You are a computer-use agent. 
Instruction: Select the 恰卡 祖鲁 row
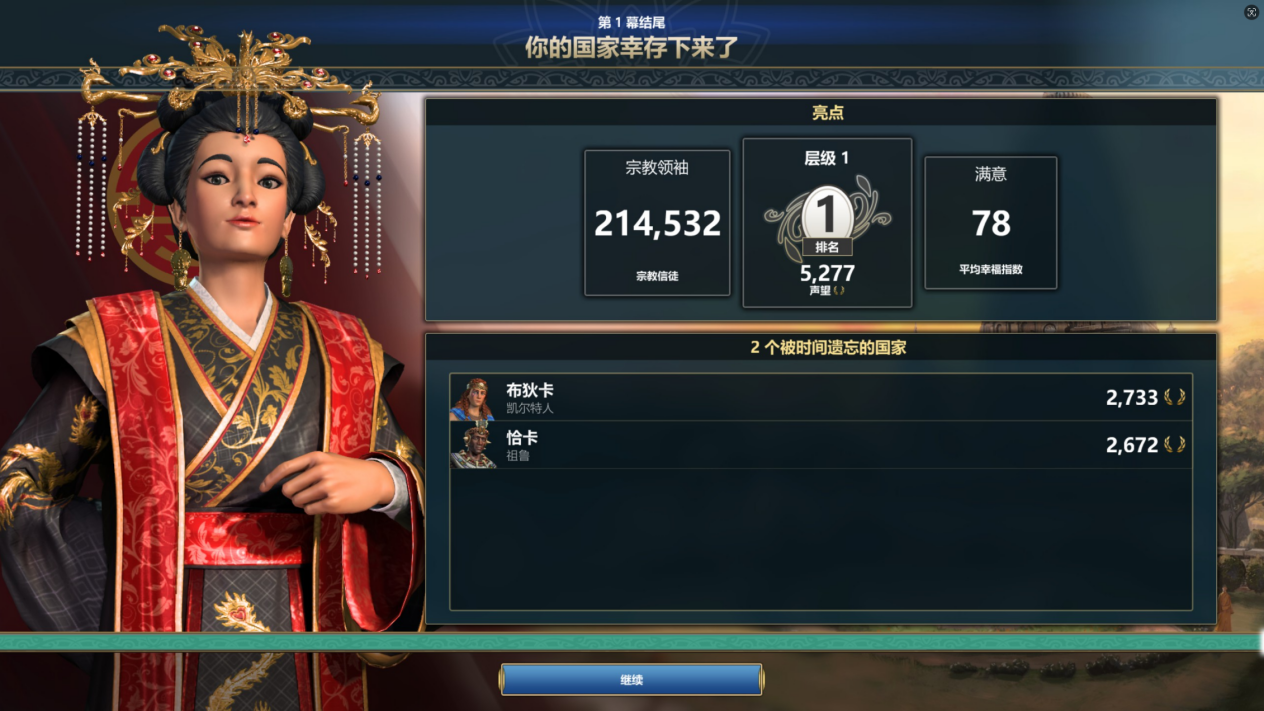tap(820, 446)
